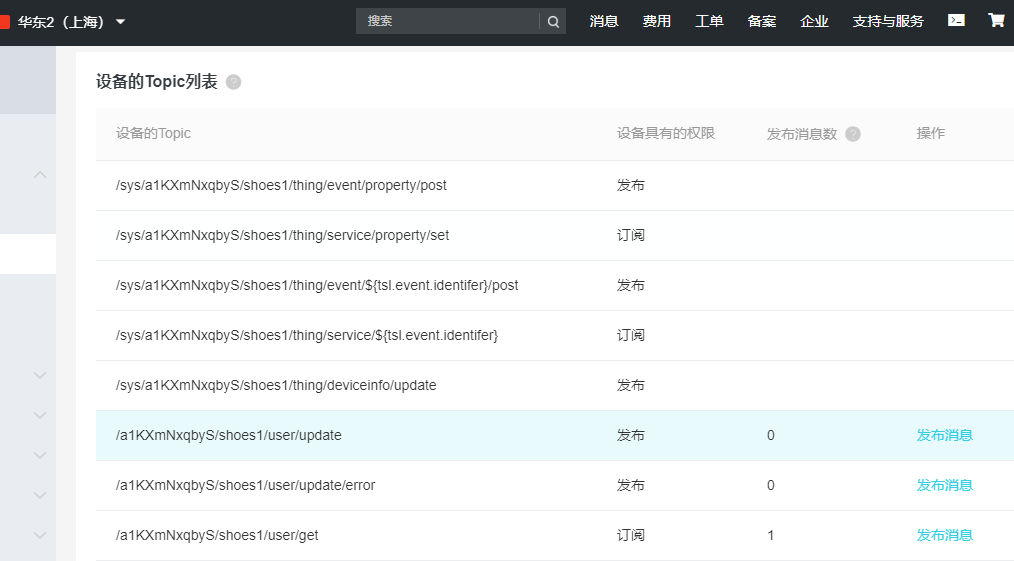
Task: Click the 设备具有的权限 column header
Action: [666, 133]
